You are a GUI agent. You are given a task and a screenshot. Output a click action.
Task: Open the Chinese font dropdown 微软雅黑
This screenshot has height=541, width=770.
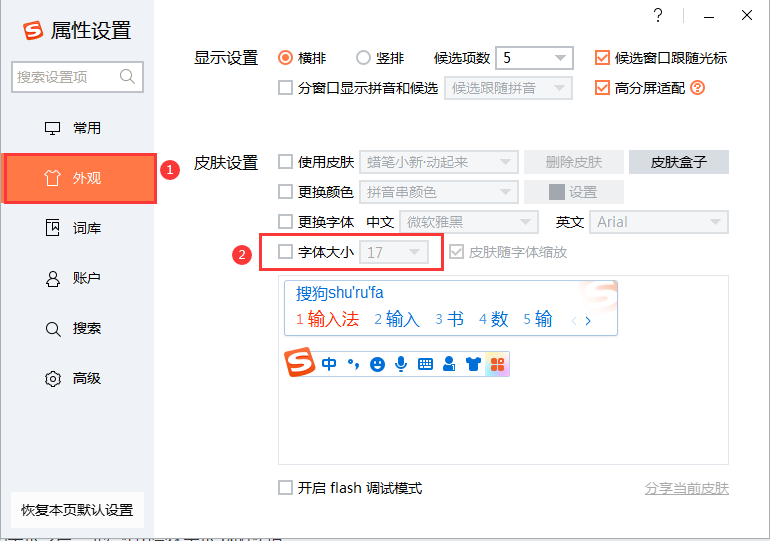[469, 222]
